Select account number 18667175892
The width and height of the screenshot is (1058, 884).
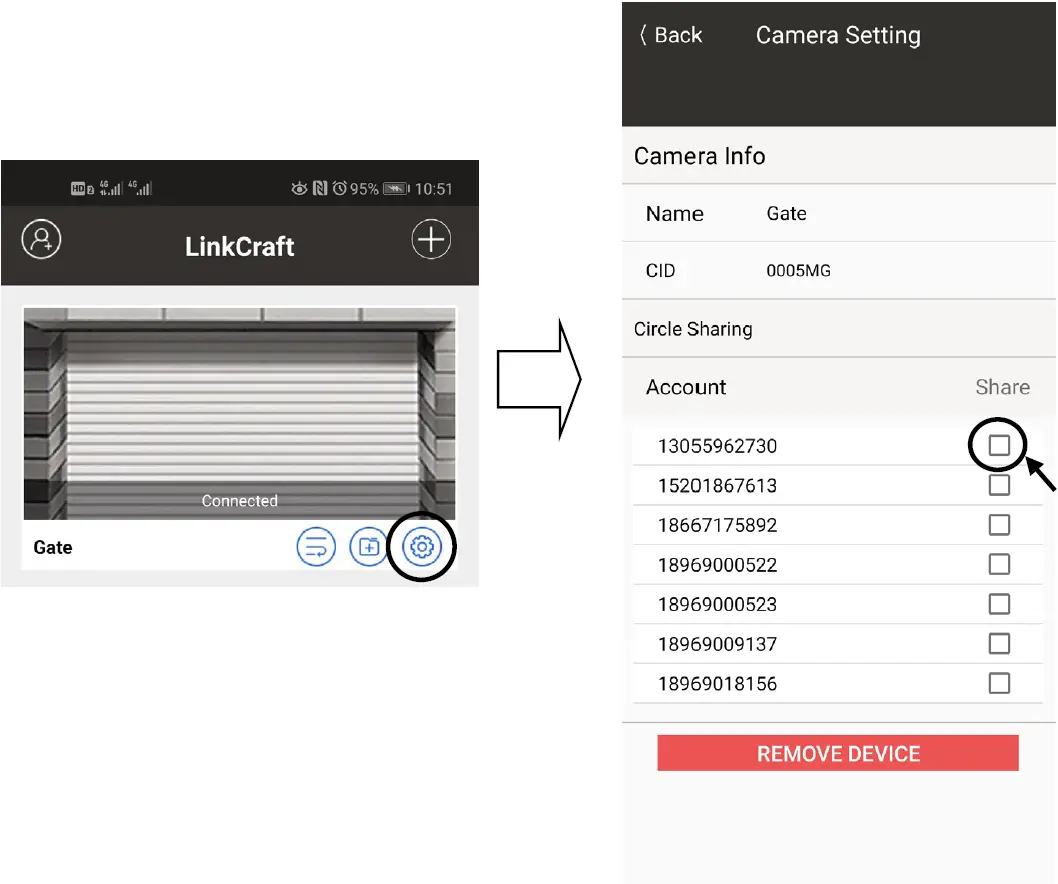[x=717, y=525]
